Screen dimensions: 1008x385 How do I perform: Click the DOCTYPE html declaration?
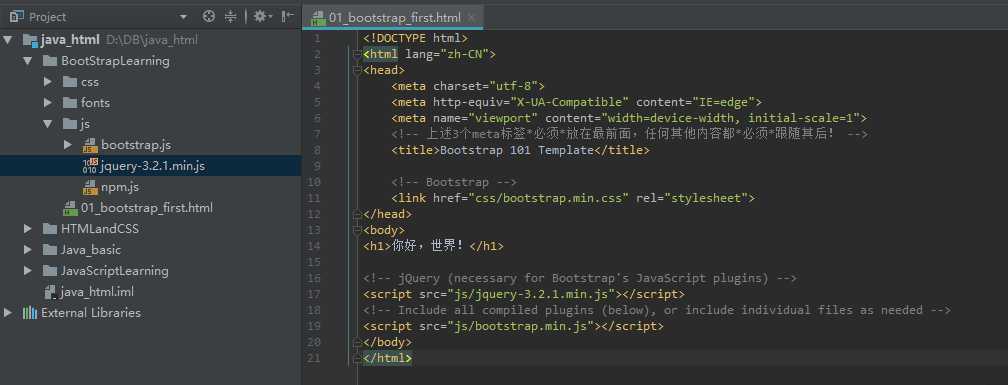[x=415, y=39]
